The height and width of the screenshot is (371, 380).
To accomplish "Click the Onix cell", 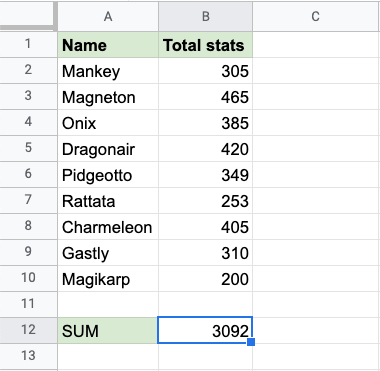I will (108, 123).
